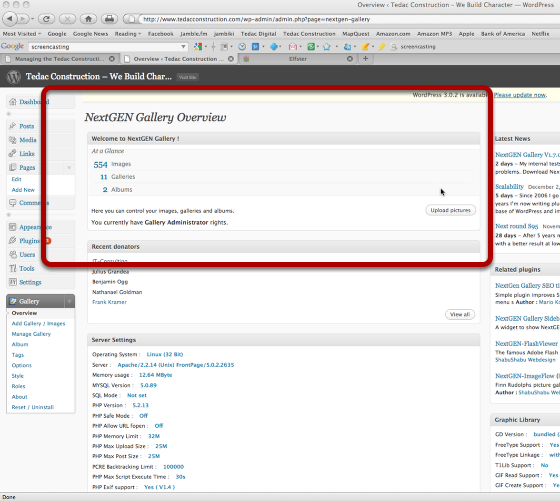Go to the browser Home icon

[x=88, y=19]
